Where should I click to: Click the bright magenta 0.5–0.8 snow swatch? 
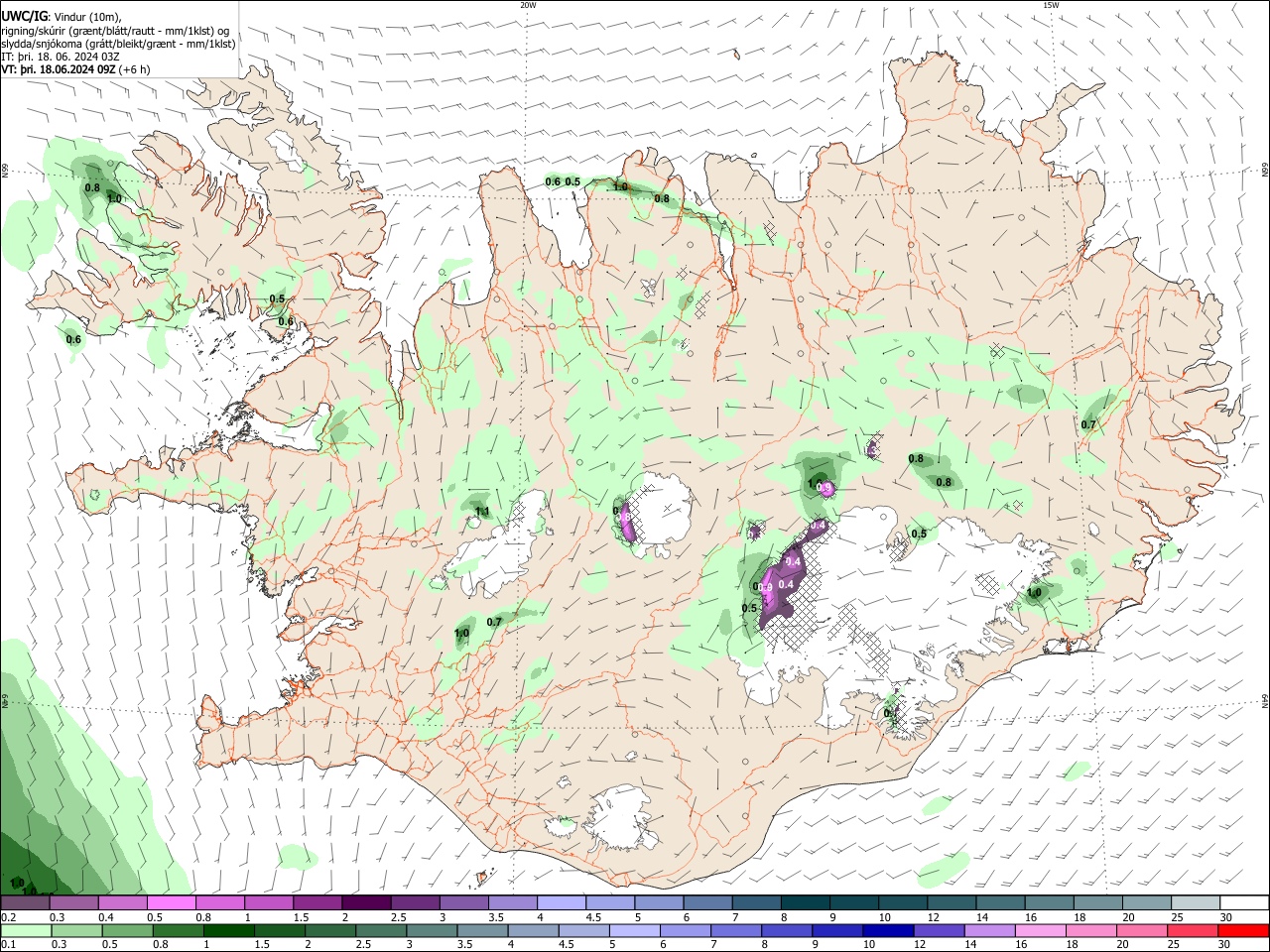[171, 903]
